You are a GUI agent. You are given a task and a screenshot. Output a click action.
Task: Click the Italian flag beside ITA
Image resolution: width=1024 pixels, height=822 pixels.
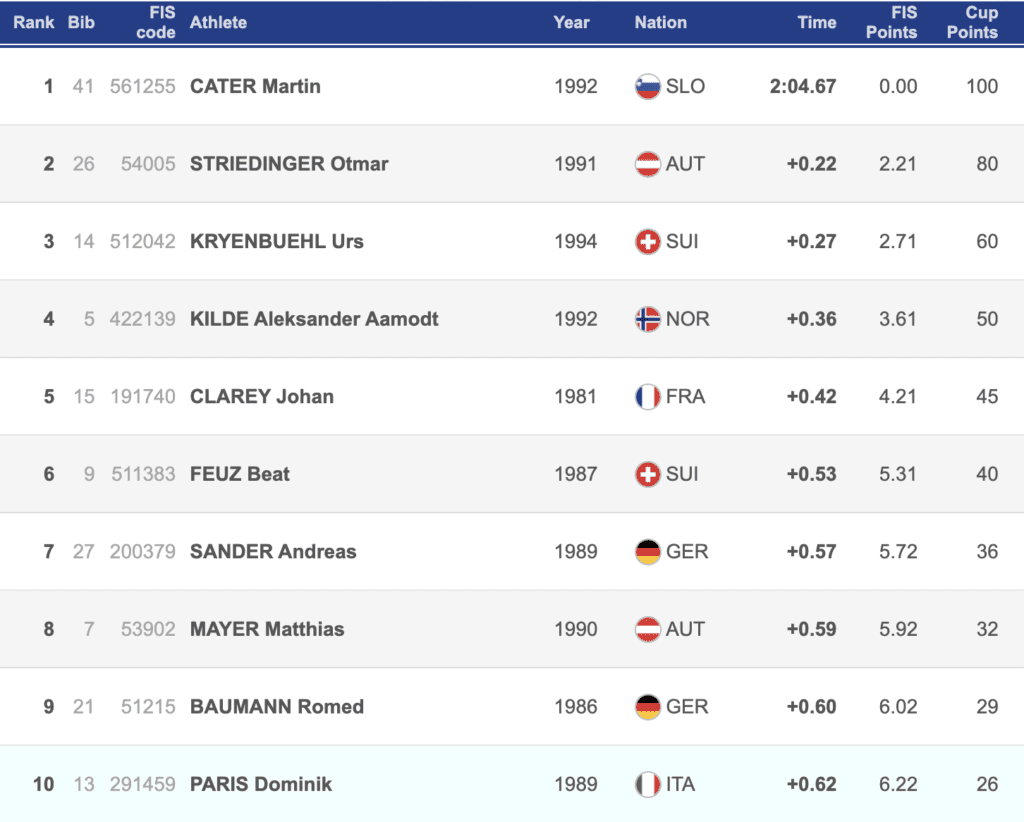tap(648, 784)
